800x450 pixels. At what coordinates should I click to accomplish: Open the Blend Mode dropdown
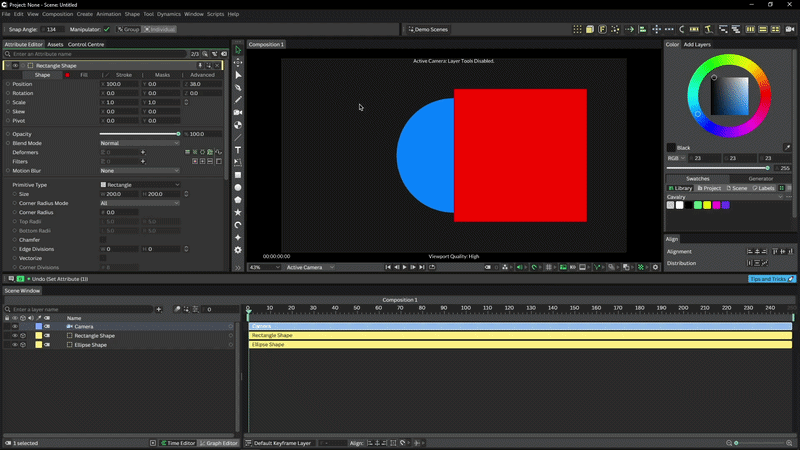click(x=139, y=143)
